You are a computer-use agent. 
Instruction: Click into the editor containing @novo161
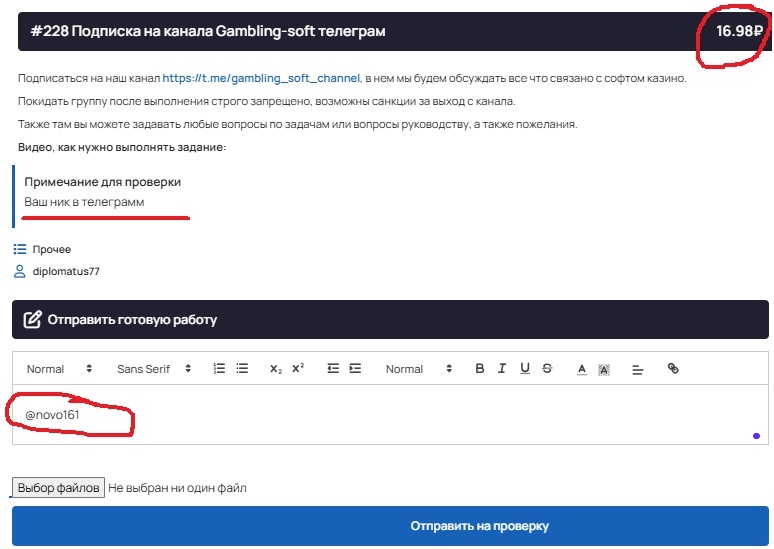pos(390,415)
